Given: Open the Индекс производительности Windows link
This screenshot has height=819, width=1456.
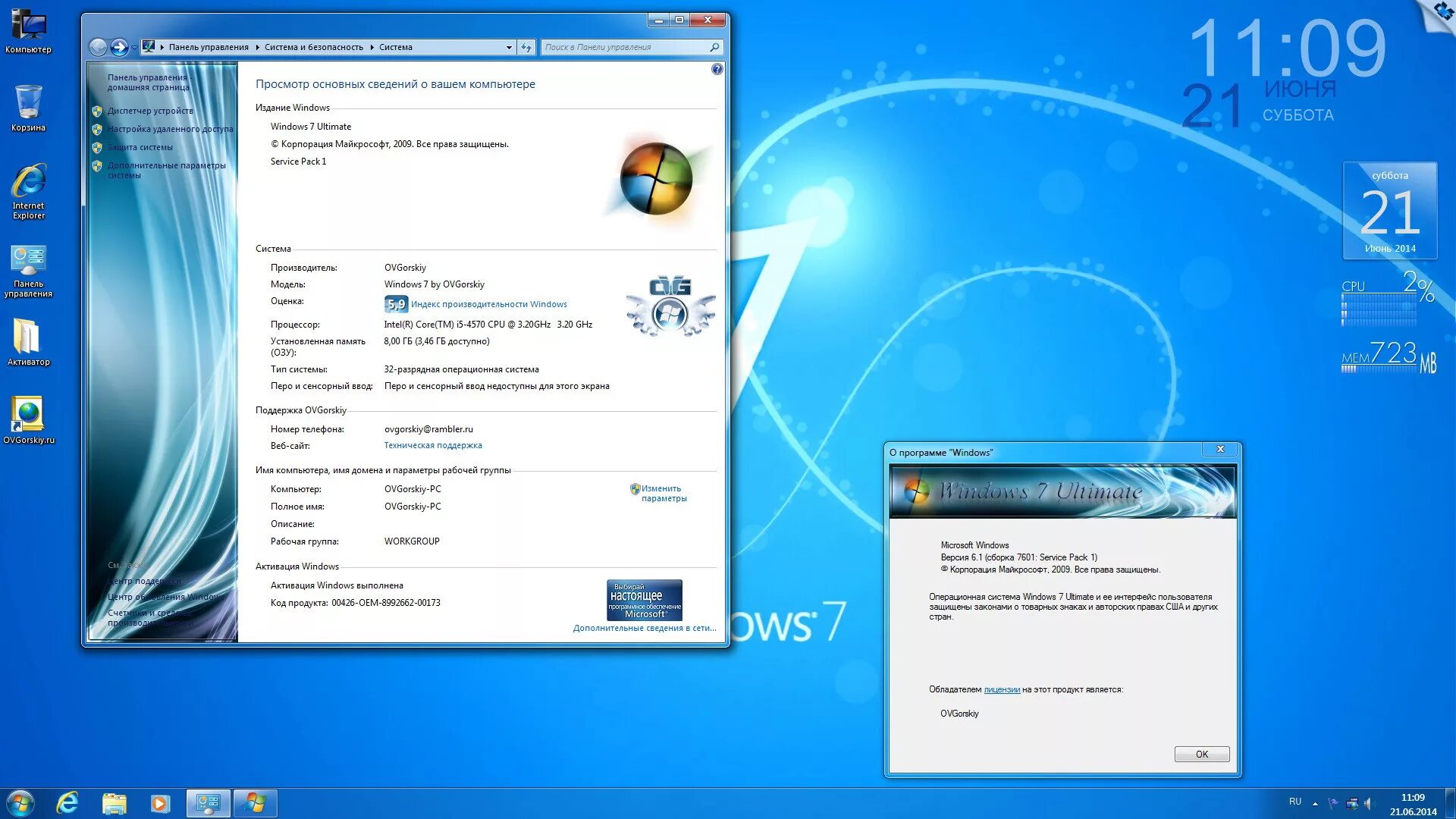Looking at the screenshot, I should (488, 304).
